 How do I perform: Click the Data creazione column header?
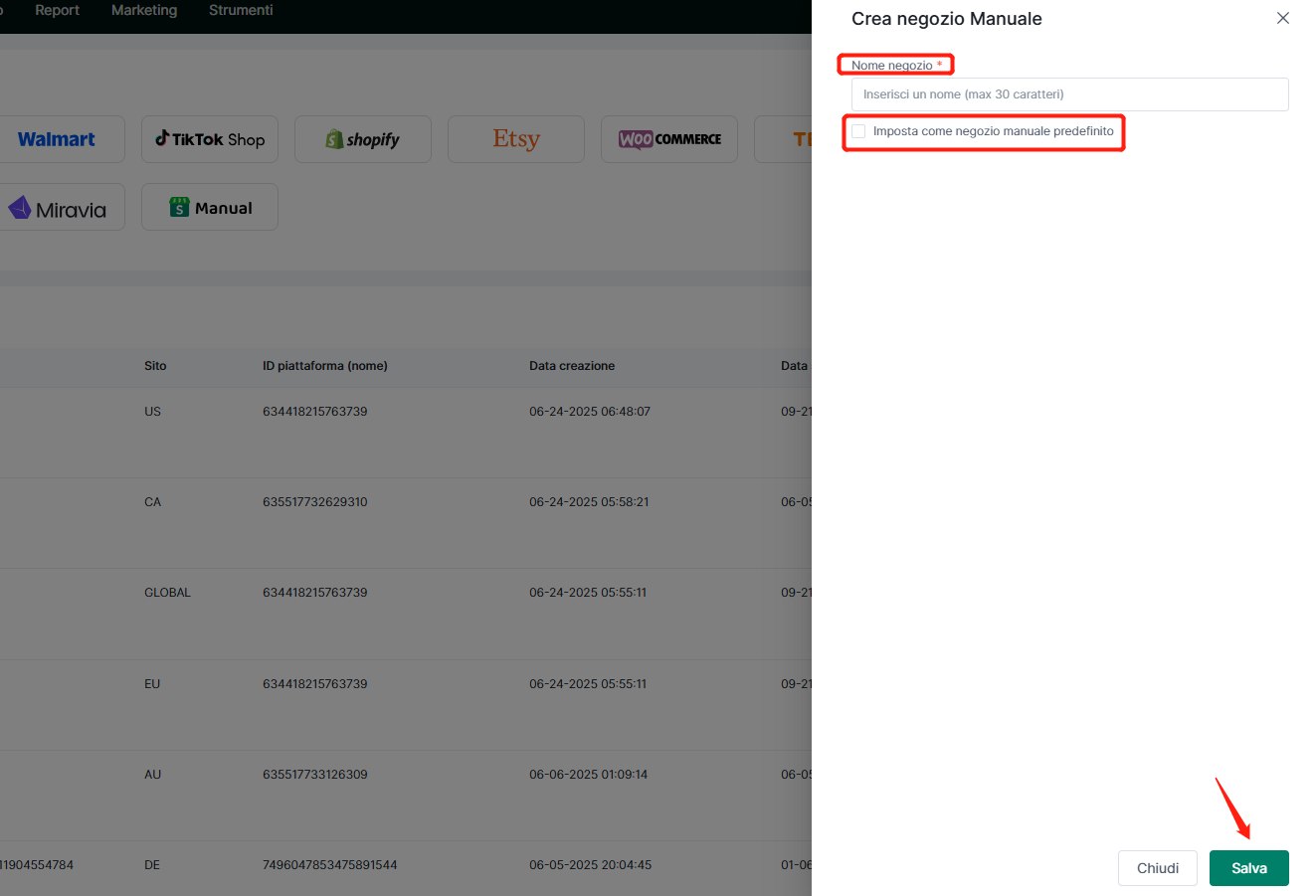pos(572,366)
